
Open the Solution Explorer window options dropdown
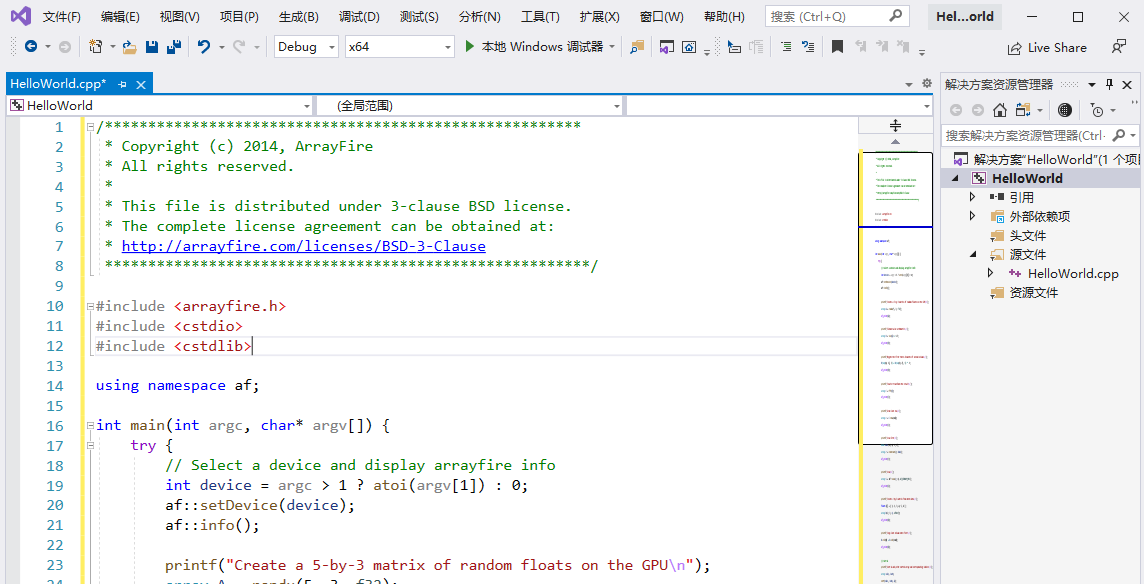(1092, 85)
